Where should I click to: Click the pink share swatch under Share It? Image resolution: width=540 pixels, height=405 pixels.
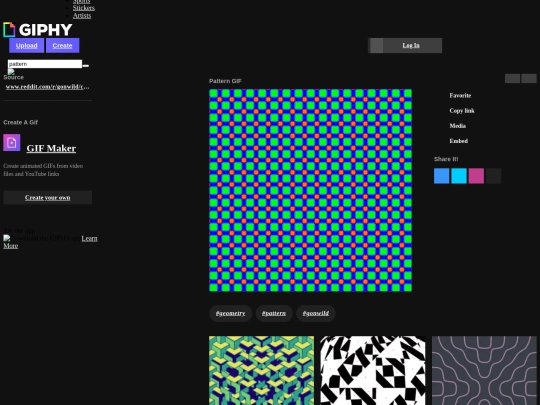(476, 176)
